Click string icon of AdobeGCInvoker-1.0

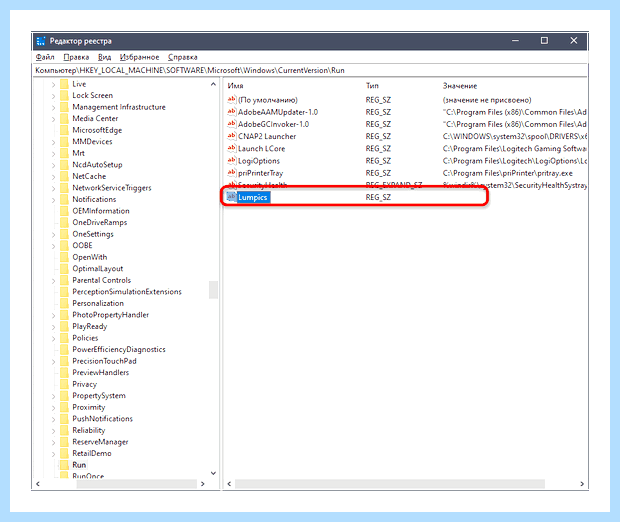coord(232,124)
